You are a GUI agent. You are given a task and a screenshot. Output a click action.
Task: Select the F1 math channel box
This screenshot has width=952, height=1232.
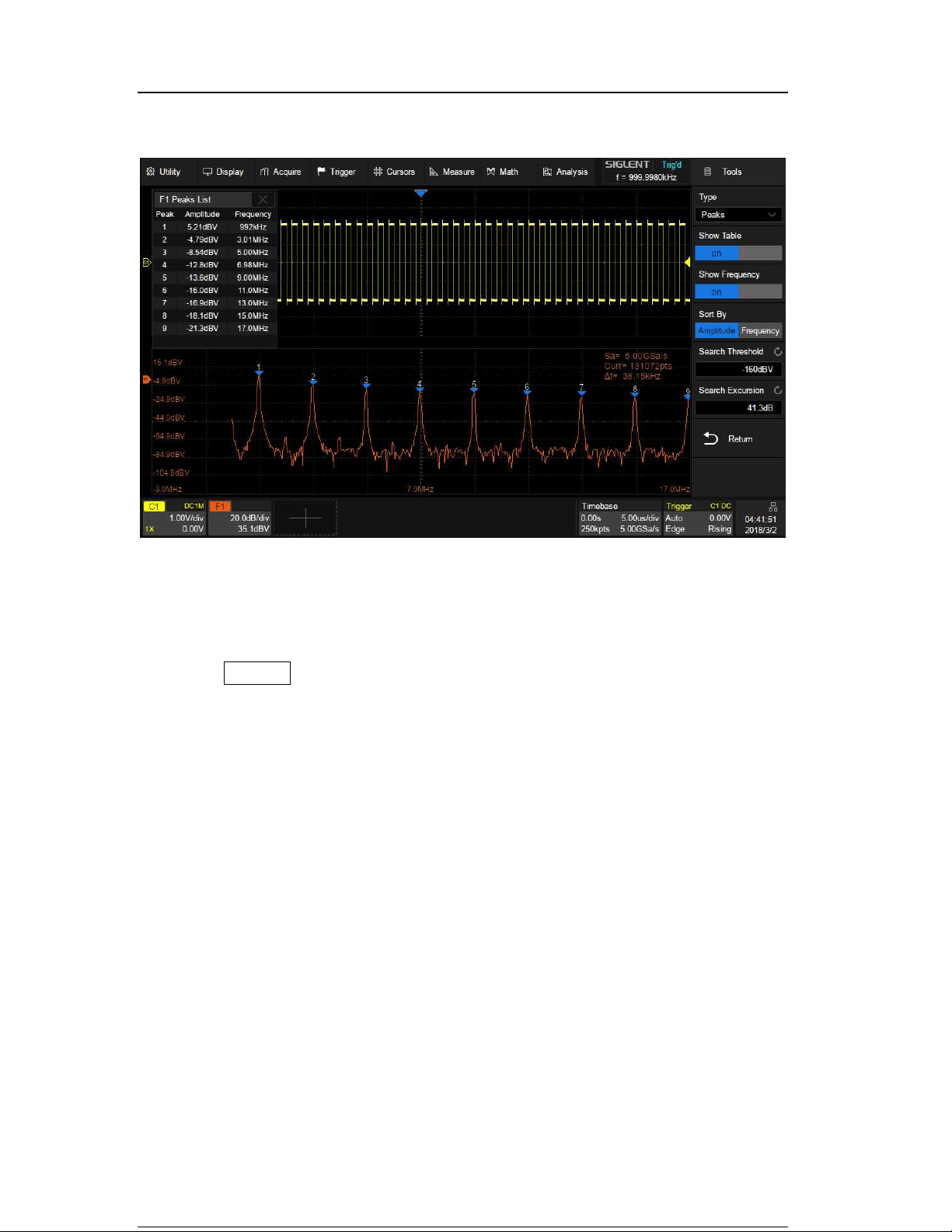coord(240,518)
